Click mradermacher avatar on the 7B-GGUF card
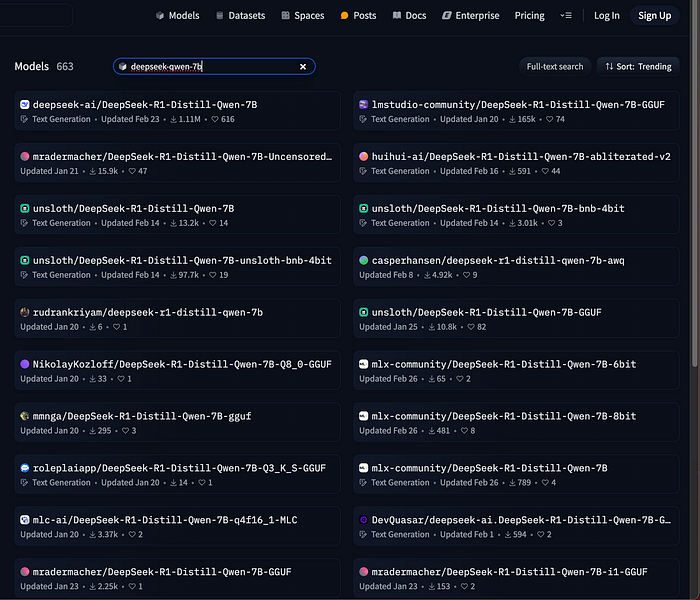 pos(25,572)
